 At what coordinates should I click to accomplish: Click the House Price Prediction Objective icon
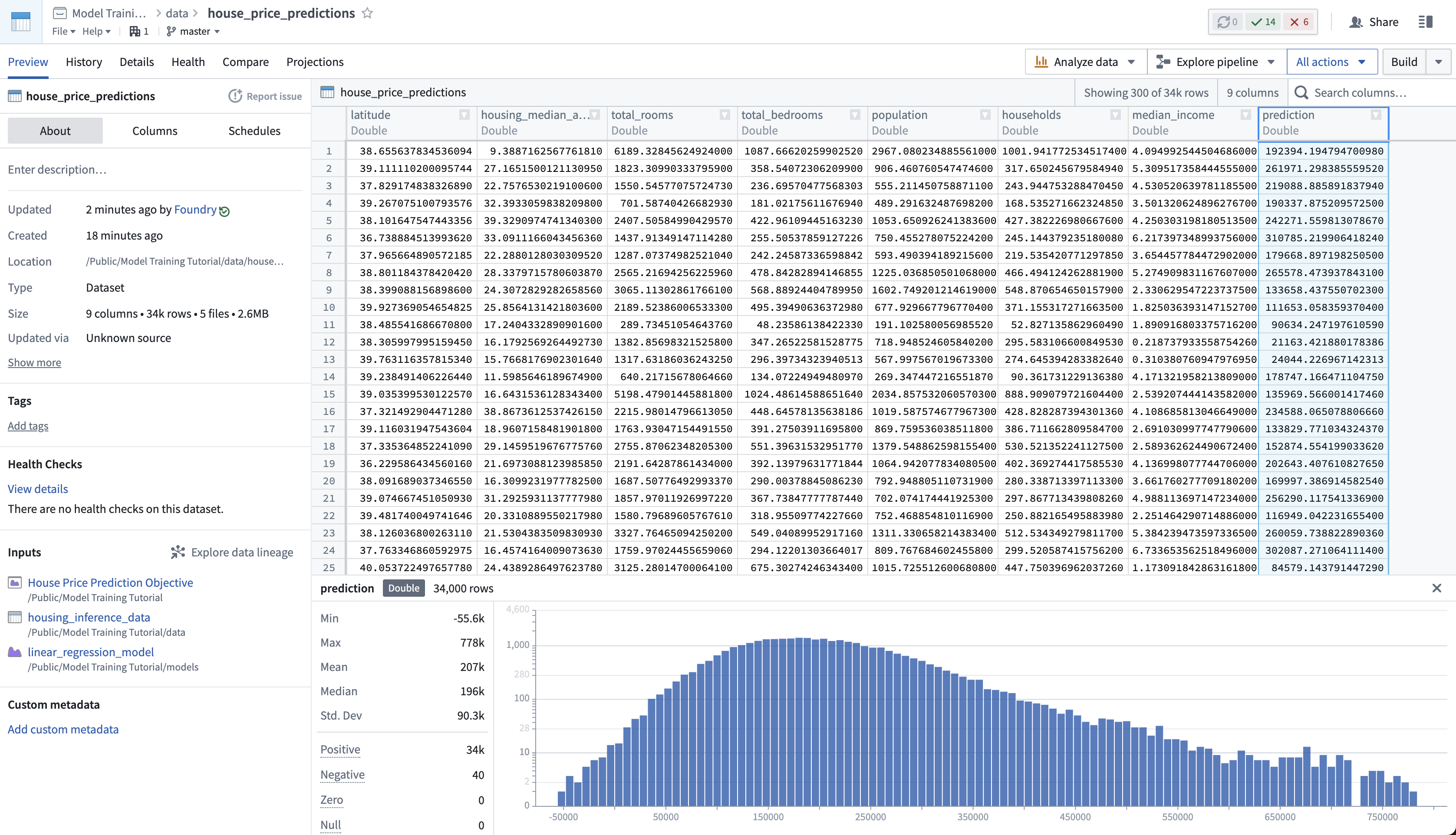[x=15, y=582]
